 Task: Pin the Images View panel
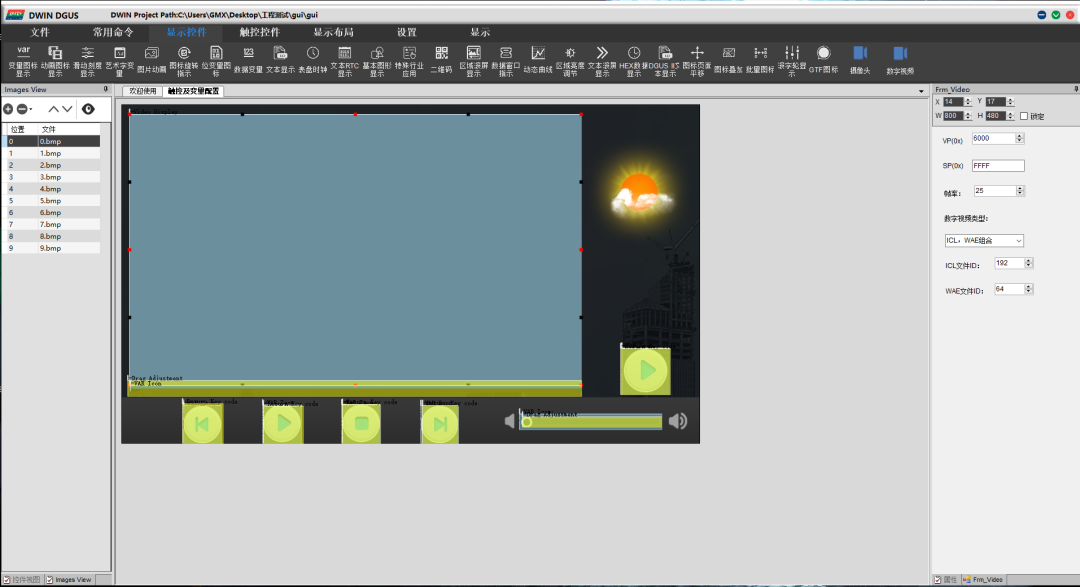(x=105, y=90)
